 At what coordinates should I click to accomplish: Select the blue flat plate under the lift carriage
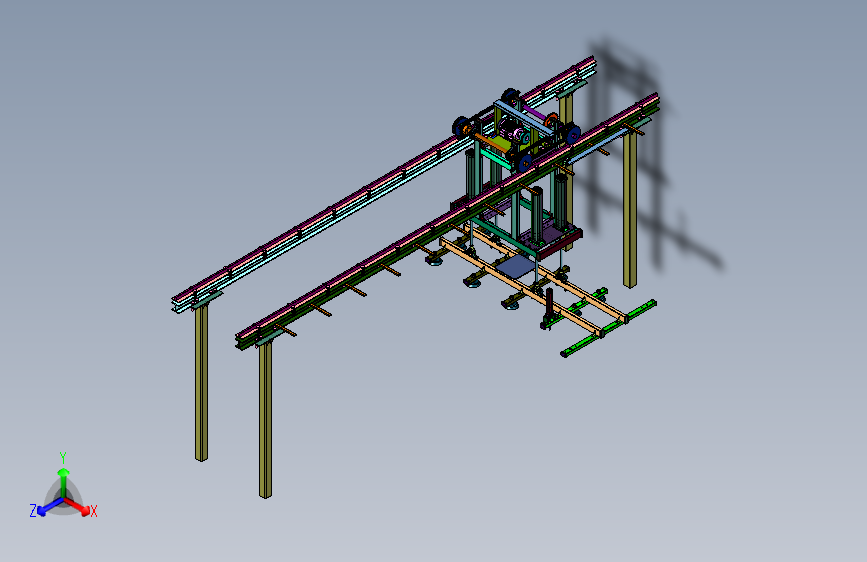click(516, 267)
